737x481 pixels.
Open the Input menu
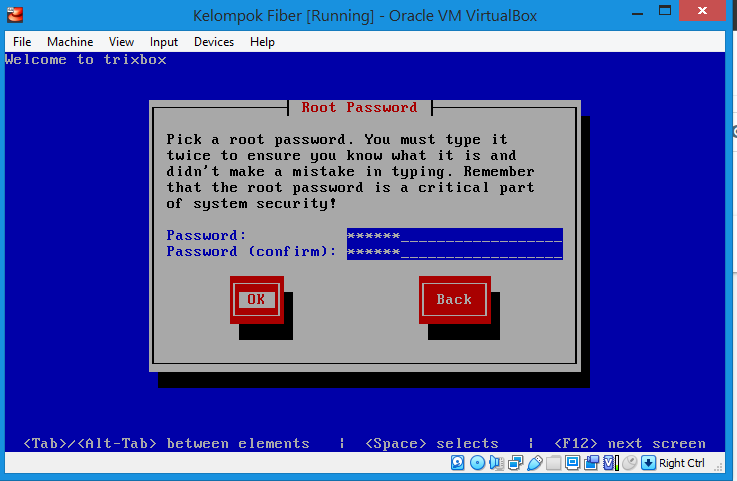pyautogui.click(x=164, y=42)
